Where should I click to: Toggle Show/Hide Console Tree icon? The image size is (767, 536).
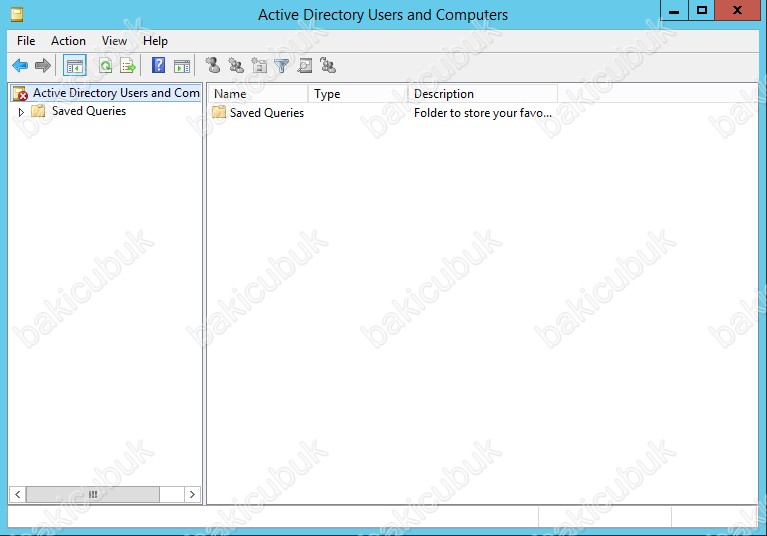75,66
